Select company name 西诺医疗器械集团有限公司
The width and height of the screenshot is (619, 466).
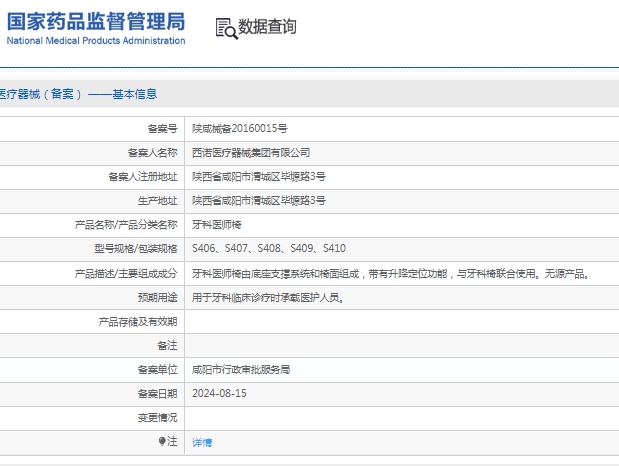click(x=251, y=152)
